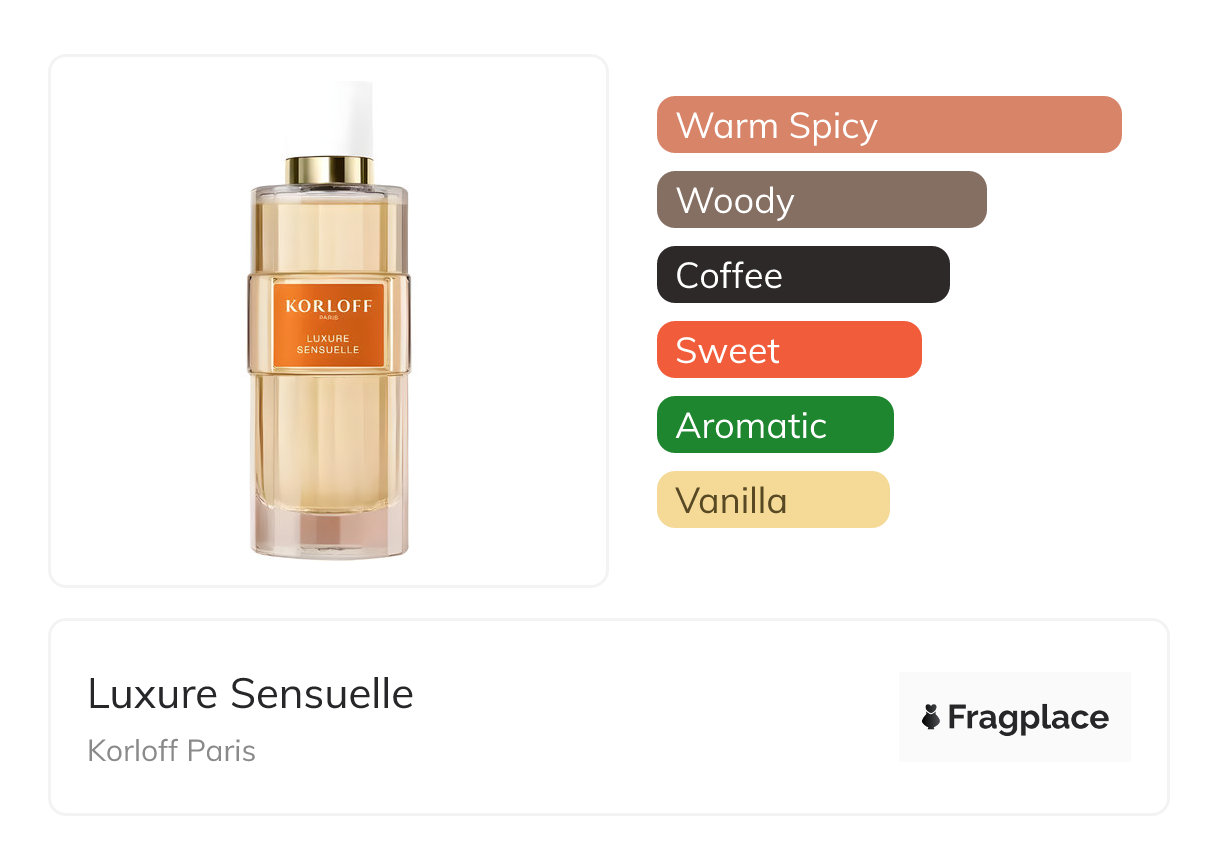Open the Korloff Paris brand link
Screen dimensions: 1218x864
(172, 750)
